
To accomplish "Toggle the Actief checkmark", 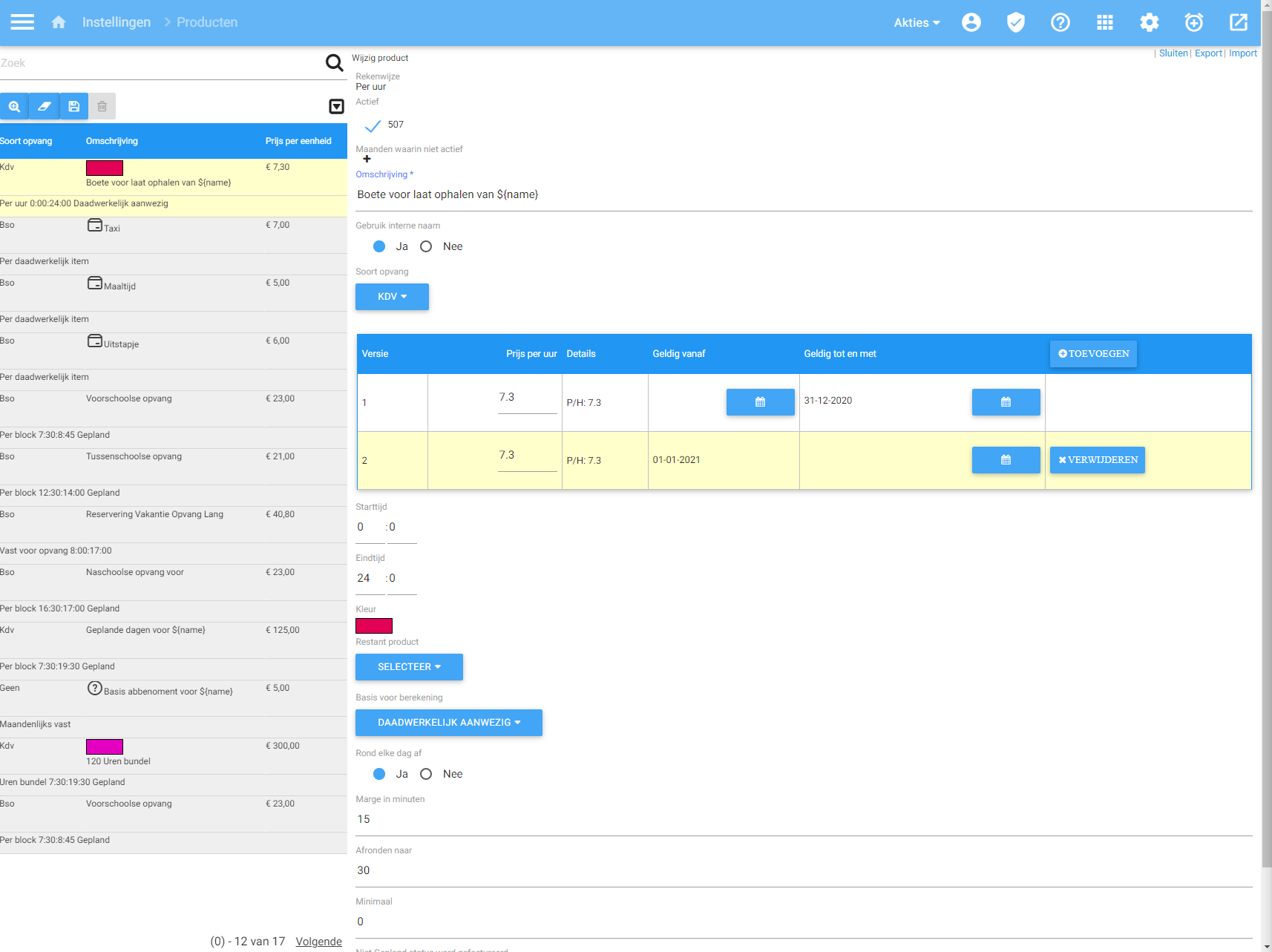I will (373, 125).
